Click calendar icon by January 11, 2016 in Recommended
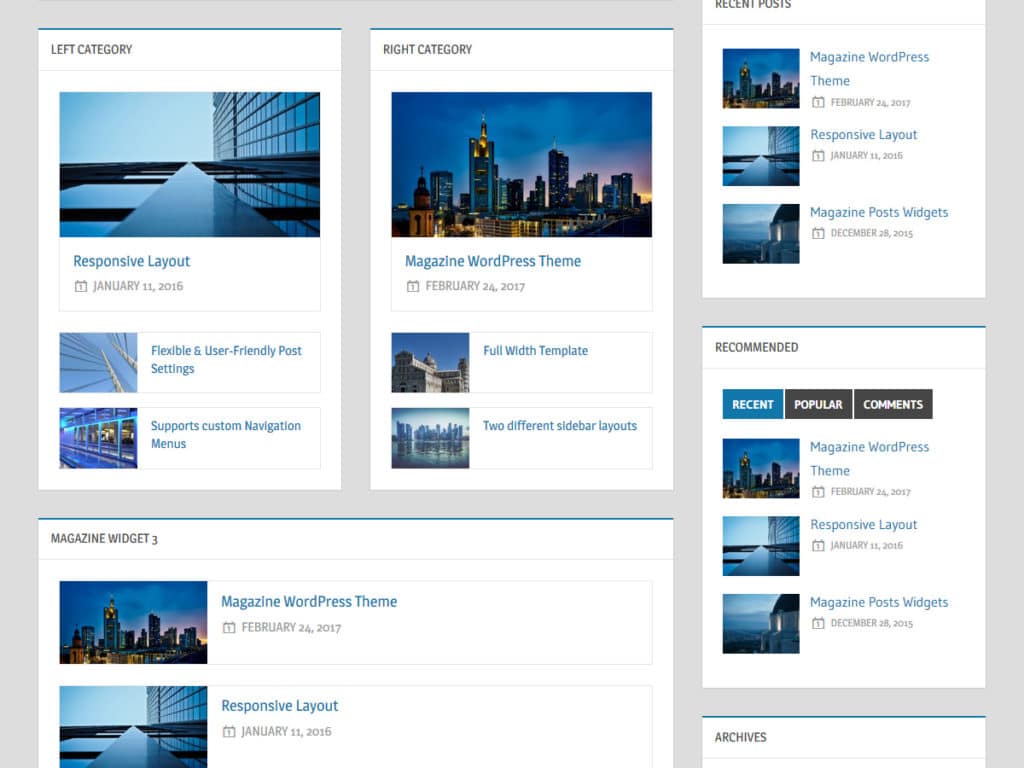Viewport: 1024px width, 768px height. (x=818, y=545)
